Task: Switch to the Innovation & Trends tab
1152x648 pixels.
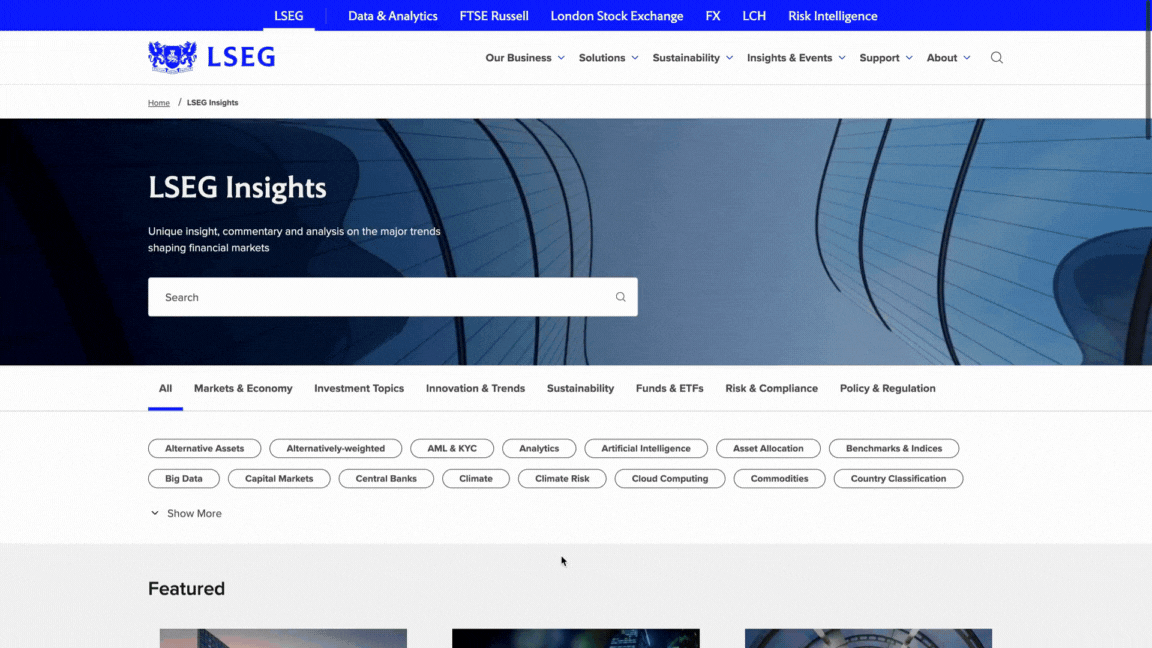Action: 475,388
